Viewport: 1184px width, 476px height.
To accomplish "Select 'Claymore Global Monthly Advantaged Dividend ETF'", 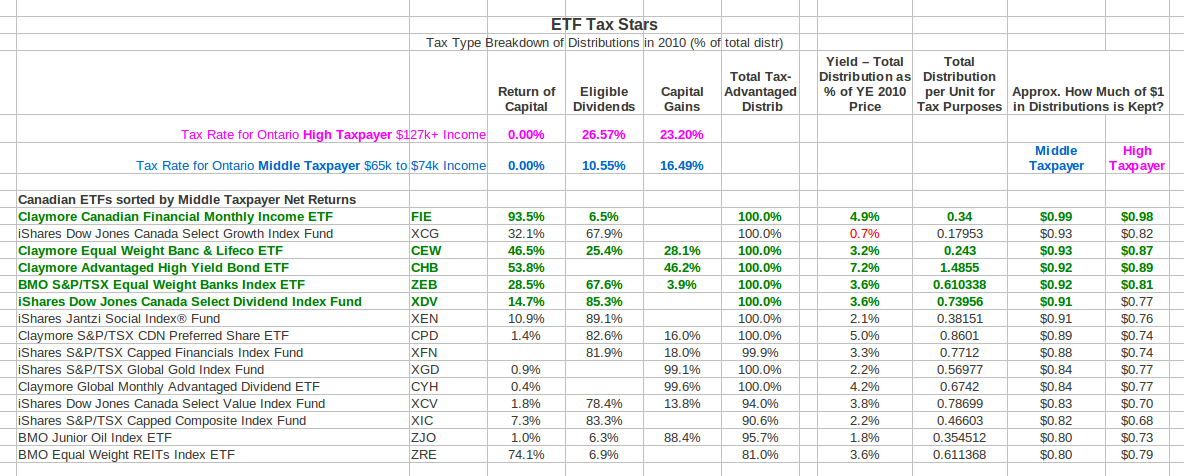I will pyautogui.click(x=168, y=386).
